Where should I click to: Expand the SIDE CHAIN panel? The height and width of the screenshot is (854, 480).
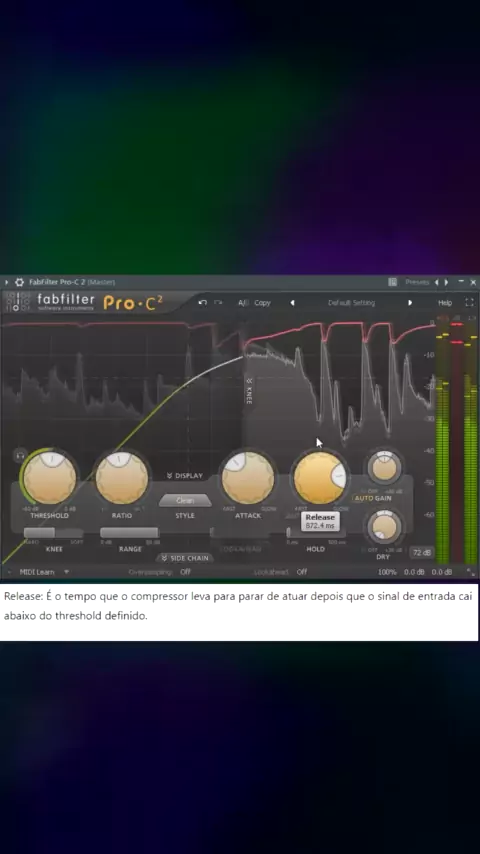tap(185, 558)
